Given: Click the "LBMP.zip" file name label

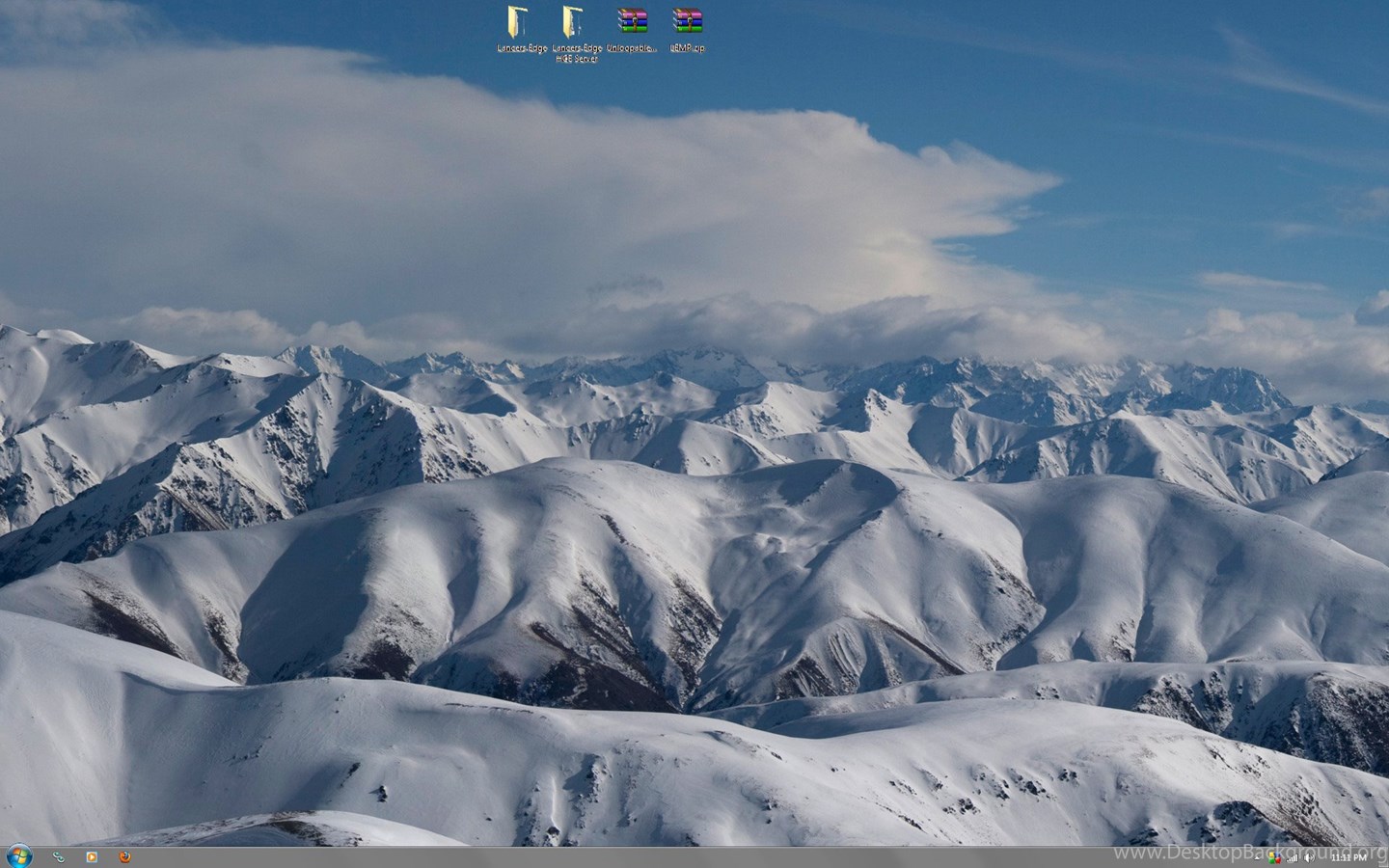Looking at the screenshot, I should point(688,48).
